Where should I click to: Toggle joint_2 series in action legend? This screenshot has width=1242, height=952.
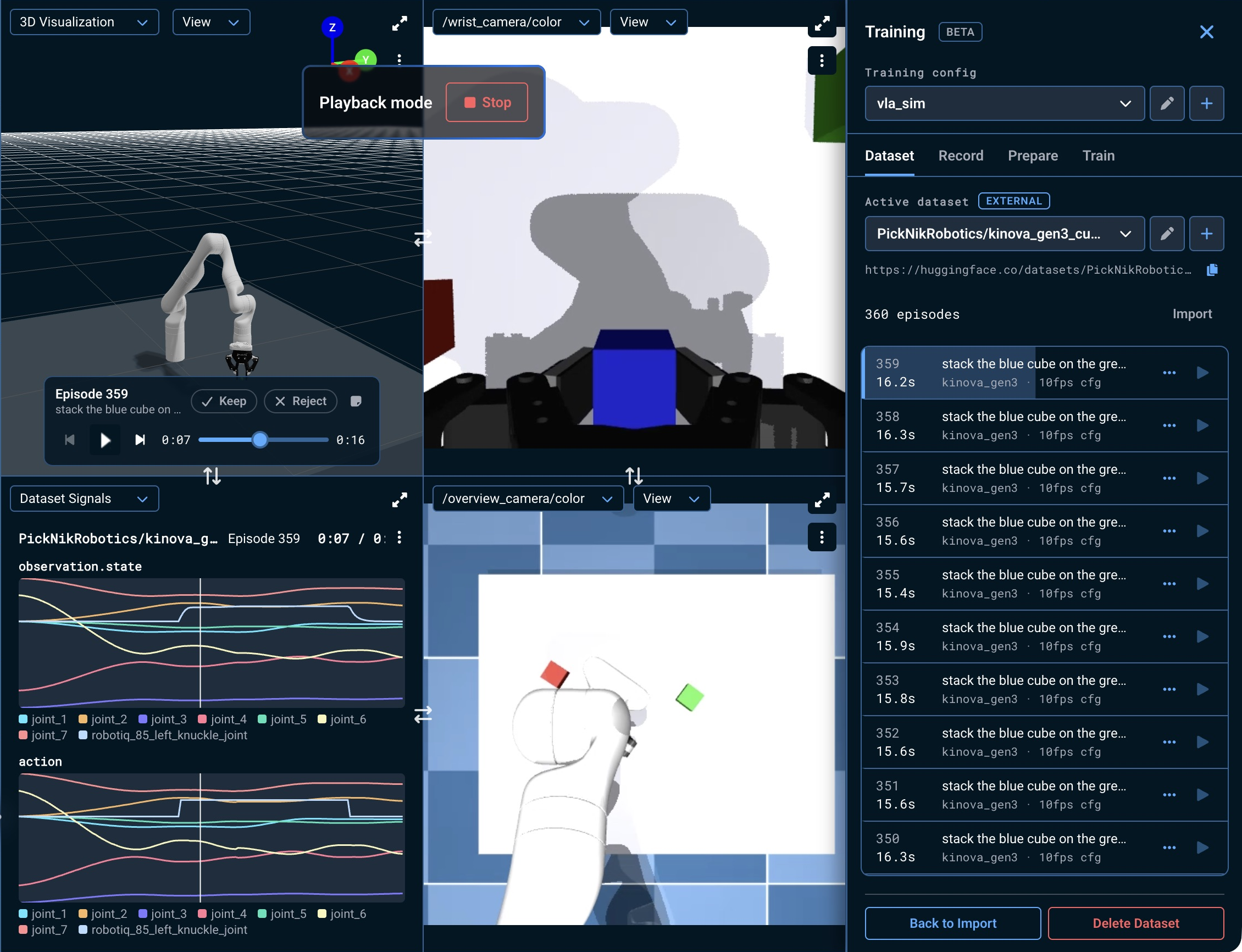(x=103, y=914)
